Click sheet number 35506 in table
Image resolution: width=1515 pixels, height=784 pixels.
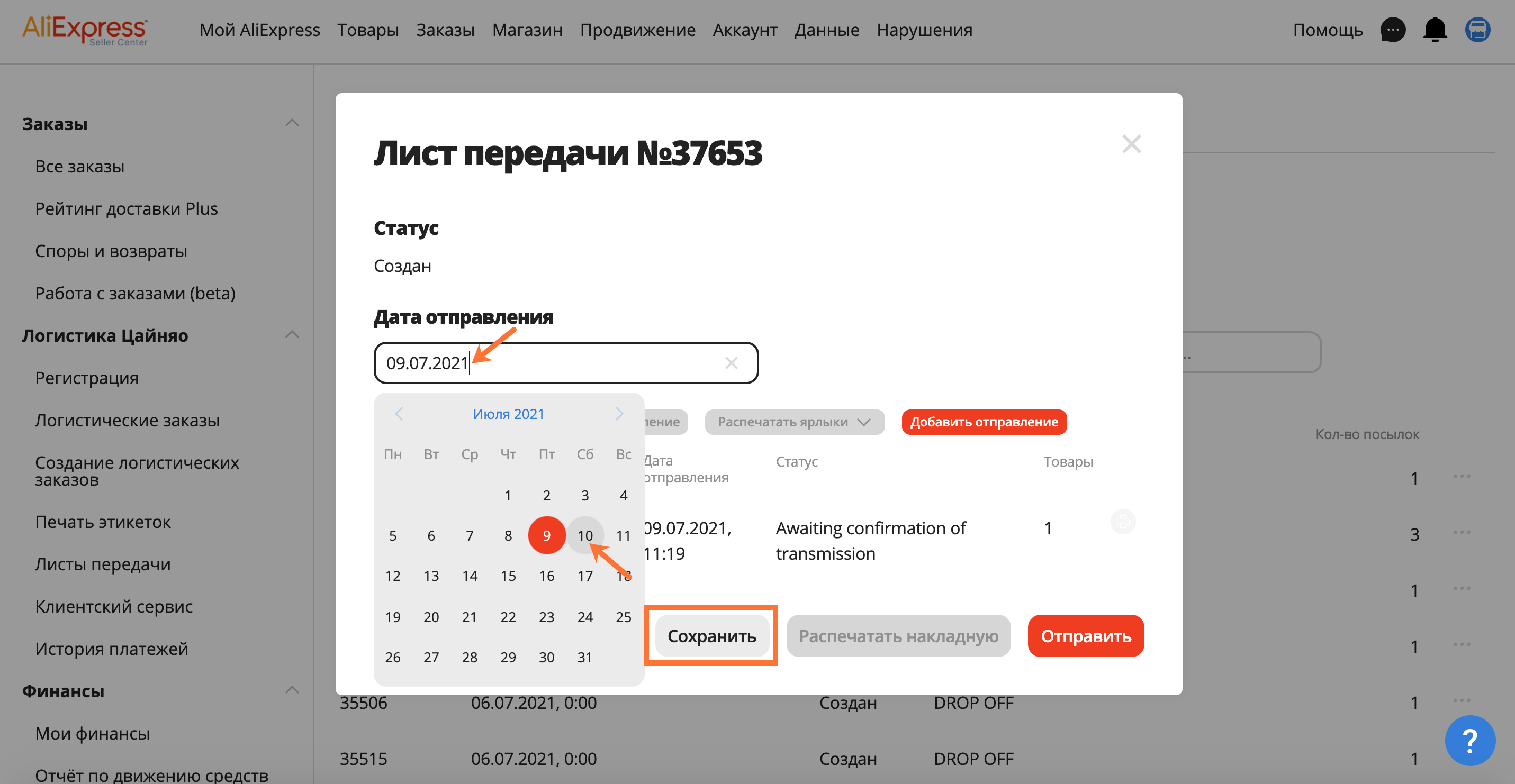click(364, 703)
